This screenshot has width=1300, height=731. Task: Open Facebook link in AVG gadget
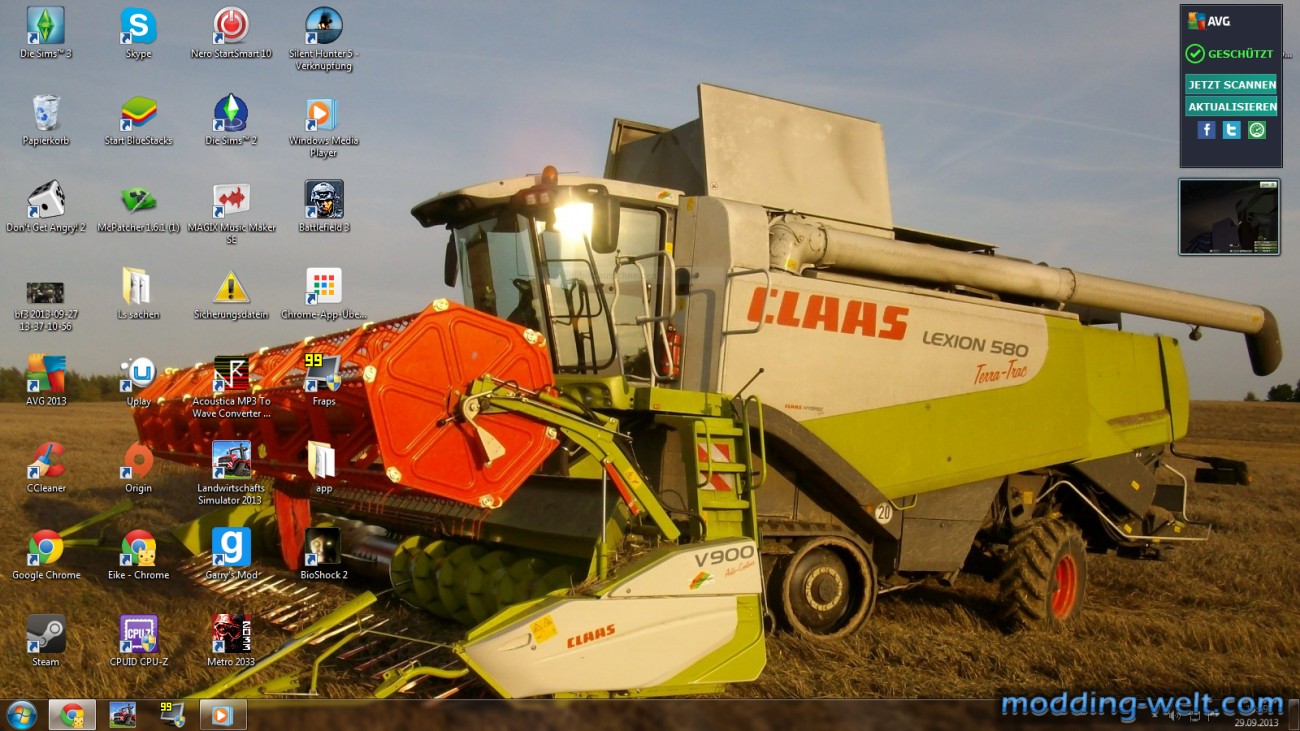1206,130
